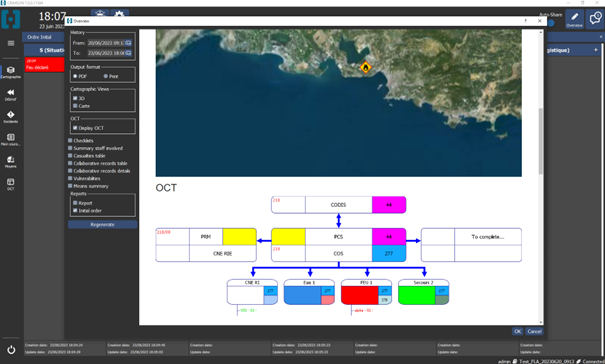The width and height of the screenshot is (605, 364).
Task: Open the To date picker dropdown
Action: (x=128, y=53)
